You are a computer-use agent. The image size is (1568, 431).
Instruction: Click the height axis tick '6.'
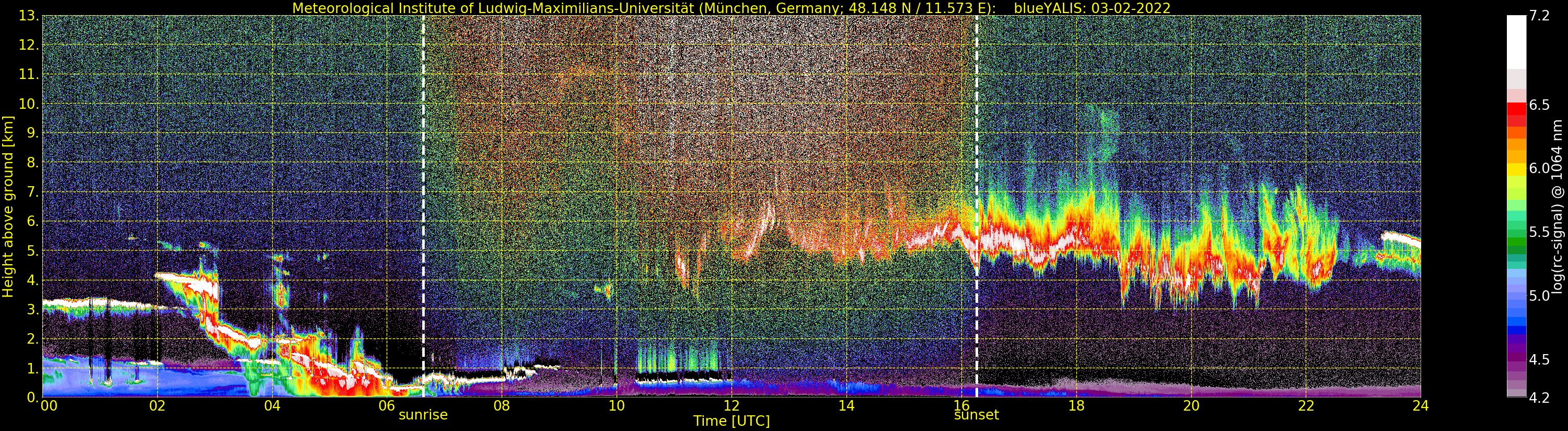pyautogui.click(x=33, y=221)
